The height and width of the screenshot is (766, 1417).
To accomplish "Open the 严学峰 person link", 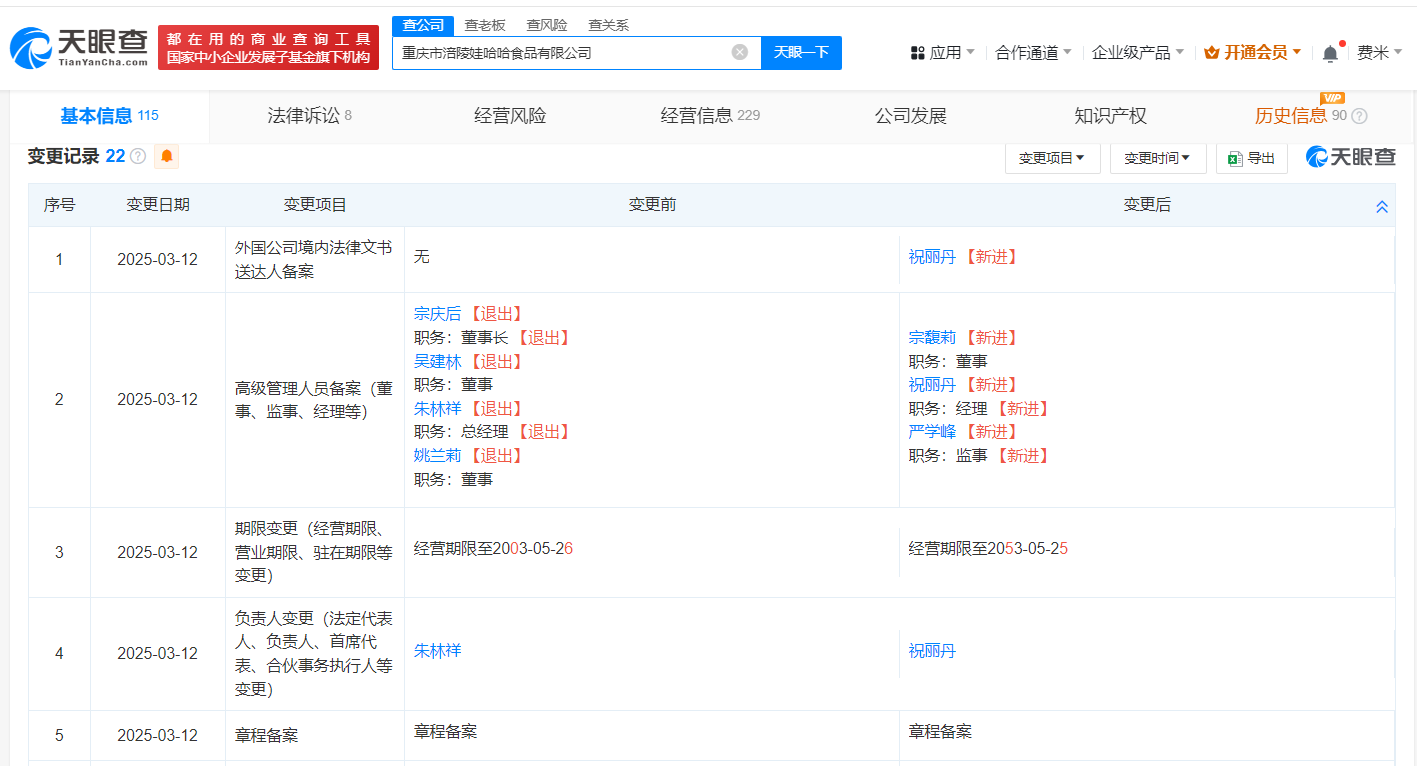I will pyautogui.click(x=932, y=432).
